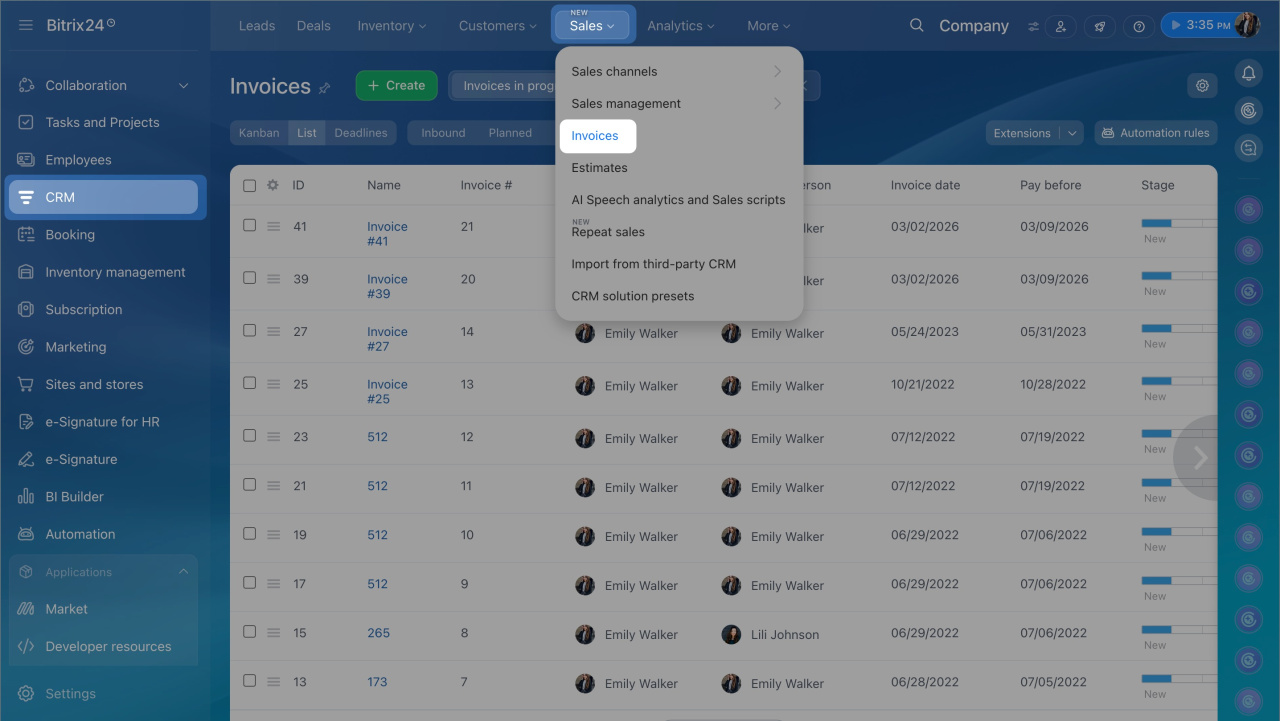Toggle the select-all checkbox in the table header
This screenshot has height=721, width=1280.
250,185
